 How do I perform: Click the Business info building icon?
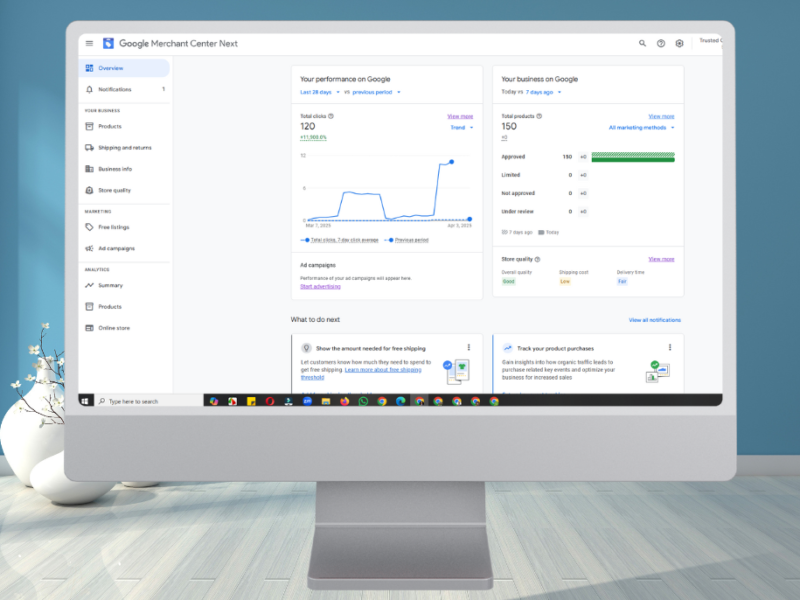click(x=89, y=169)
